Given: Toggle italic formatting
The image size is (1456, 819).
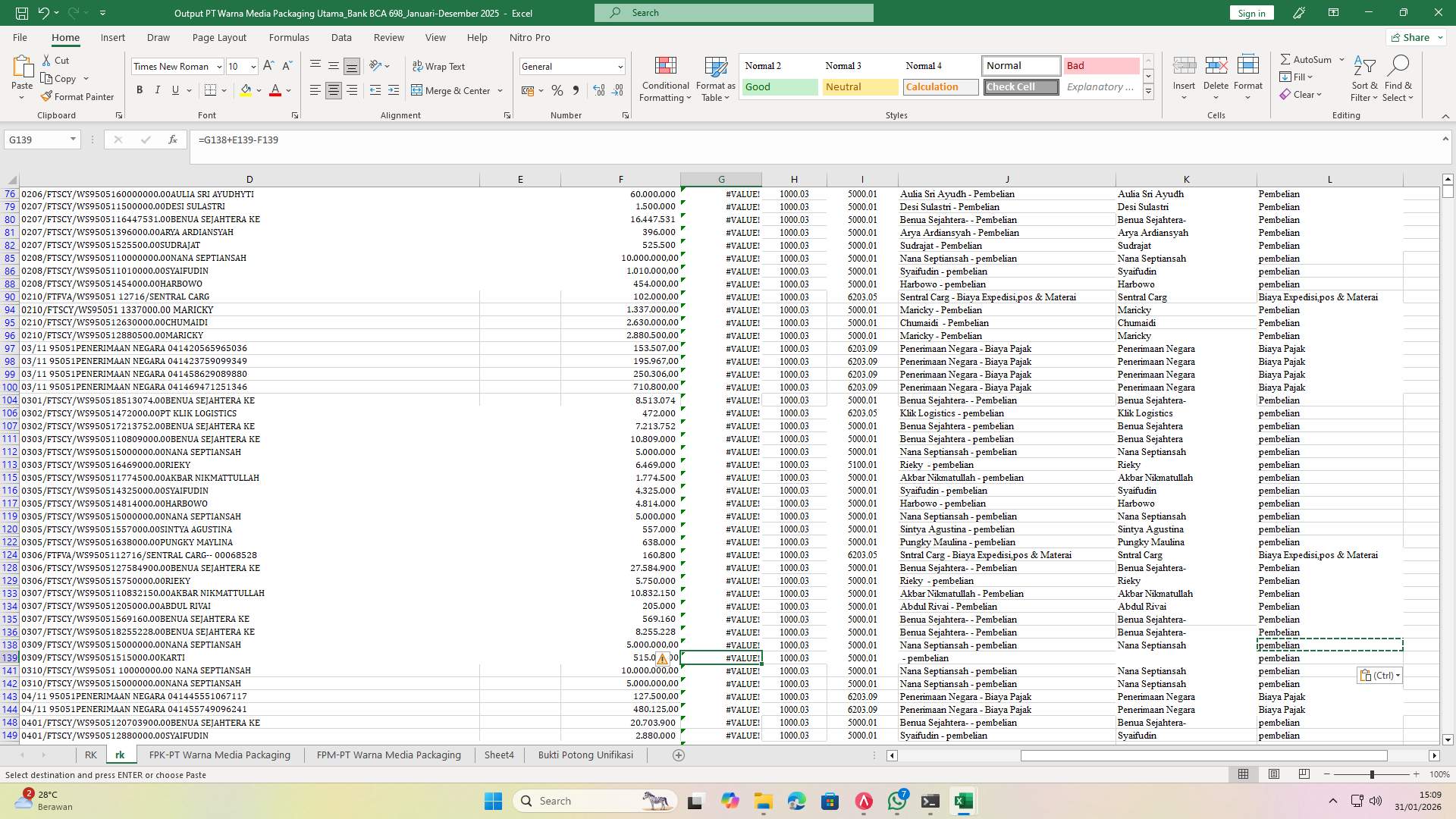Looking at the screenshot, I should tap(158, 89).
